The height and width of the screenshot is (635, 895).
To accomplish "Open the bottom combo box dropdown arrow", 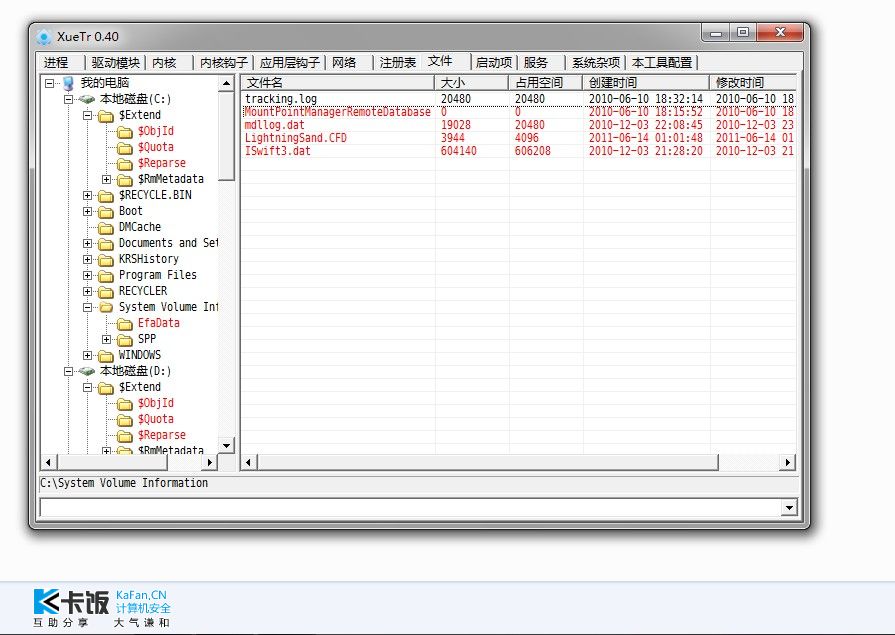I will click(x=789, y=507).
